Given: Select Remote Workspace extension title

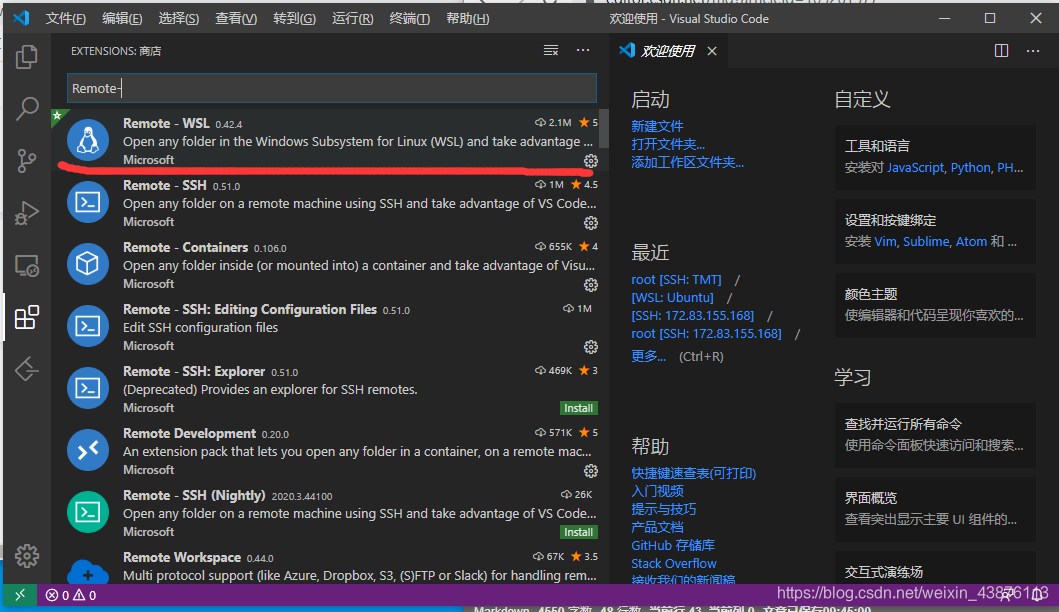Looking at the screenshot, I should [182, 557].
